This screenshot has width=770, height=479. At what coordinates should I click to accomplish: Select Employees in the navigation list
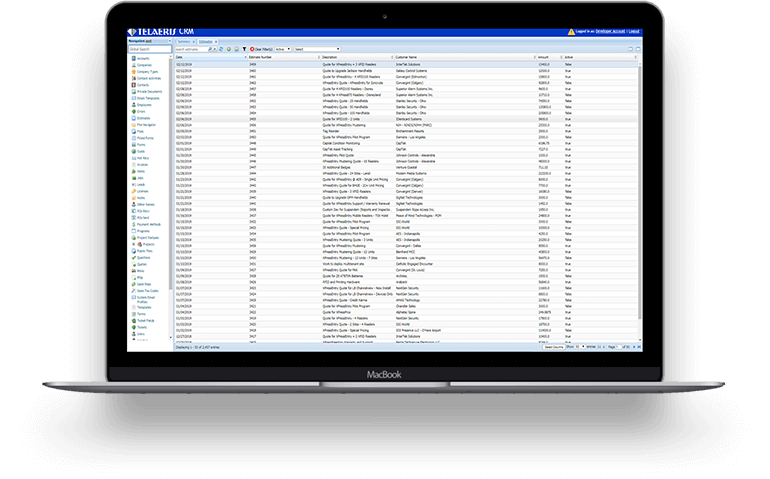[x=144, y=105]
